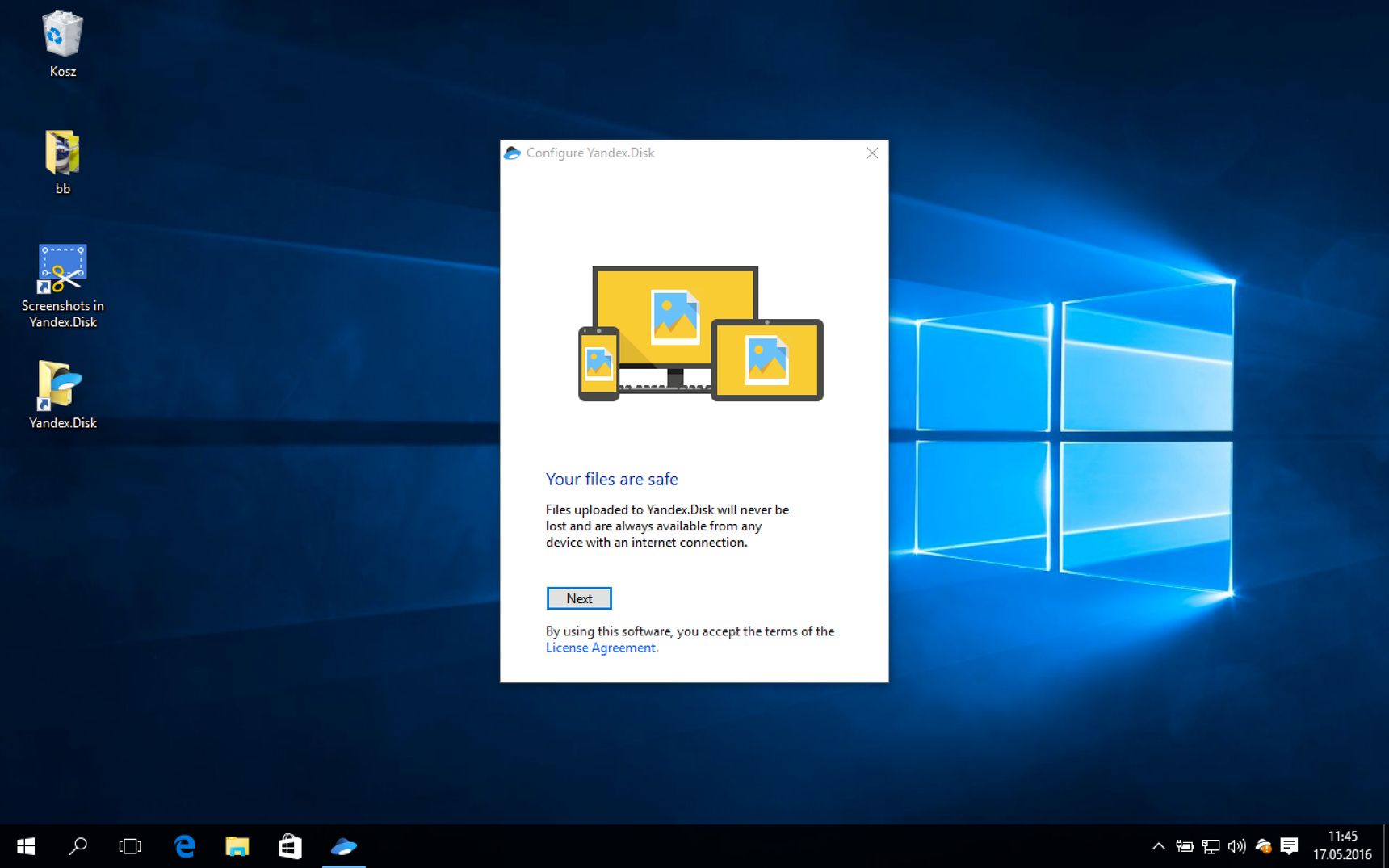Screen dimensions: 1389x868
Task: Open the License Agreement link
Action: [x=600, y=648]
